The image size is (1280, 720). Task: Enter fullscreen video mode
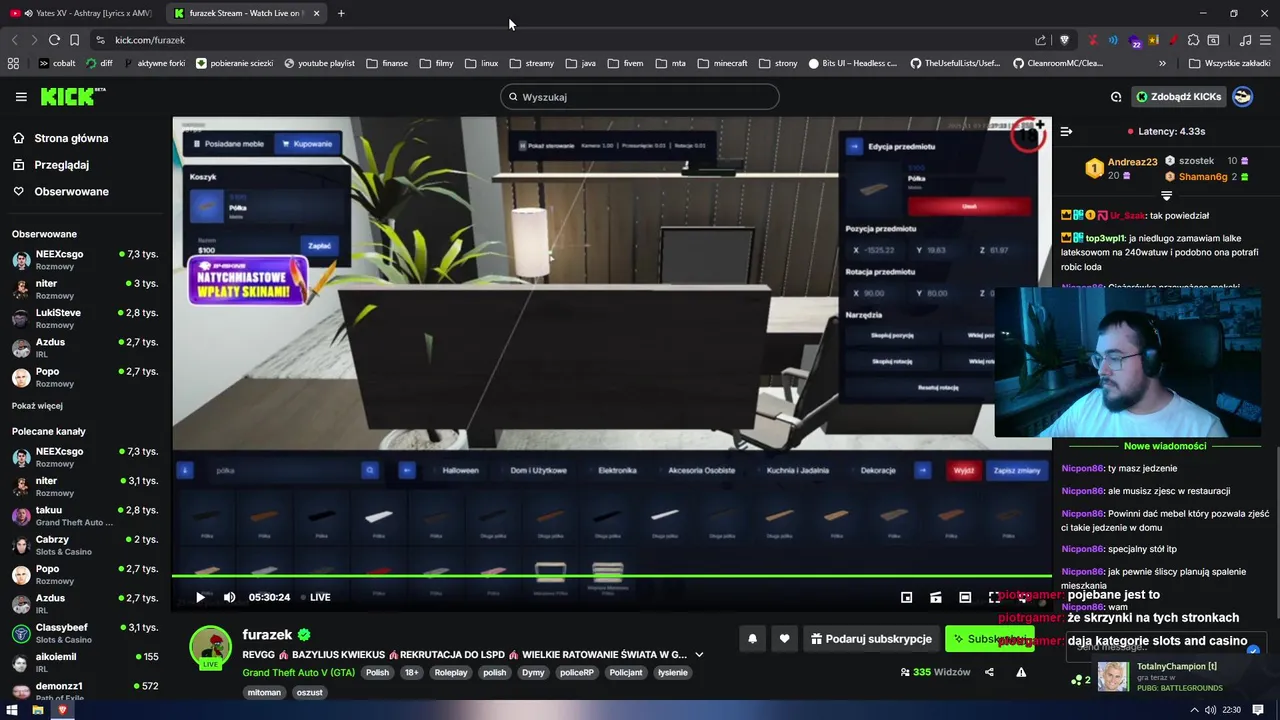point(994,597)
